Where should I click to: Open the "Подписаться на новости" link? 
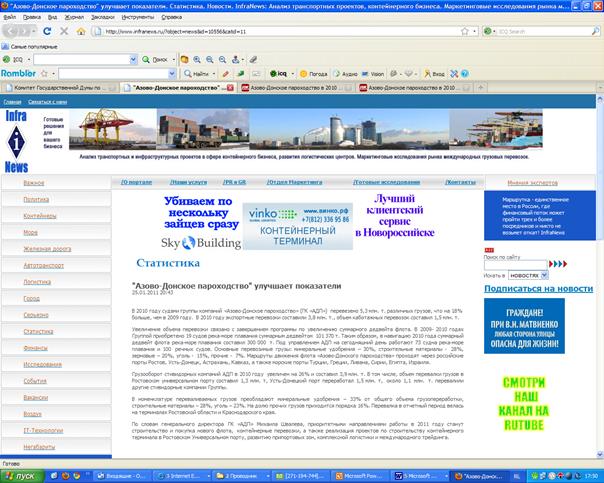point(539,288)
